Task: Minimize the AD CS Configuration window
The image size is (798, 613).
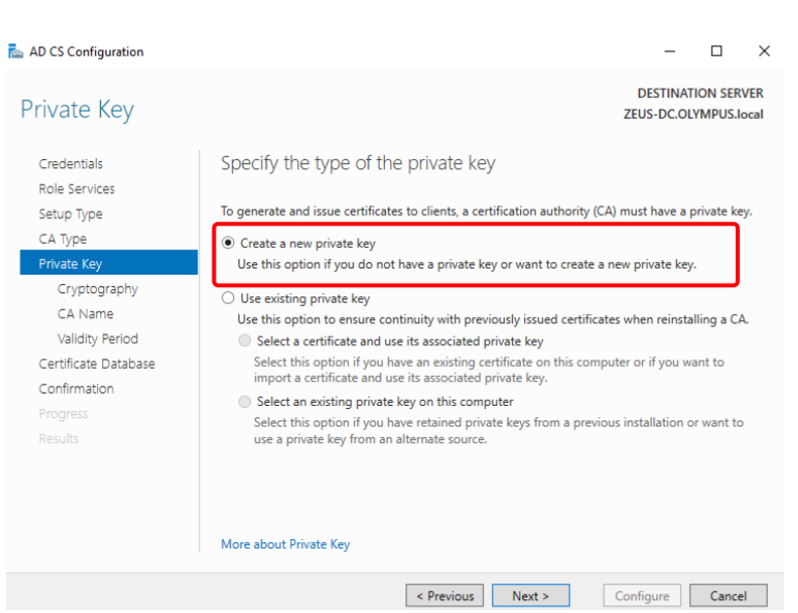Action: (x=670, y=52)
